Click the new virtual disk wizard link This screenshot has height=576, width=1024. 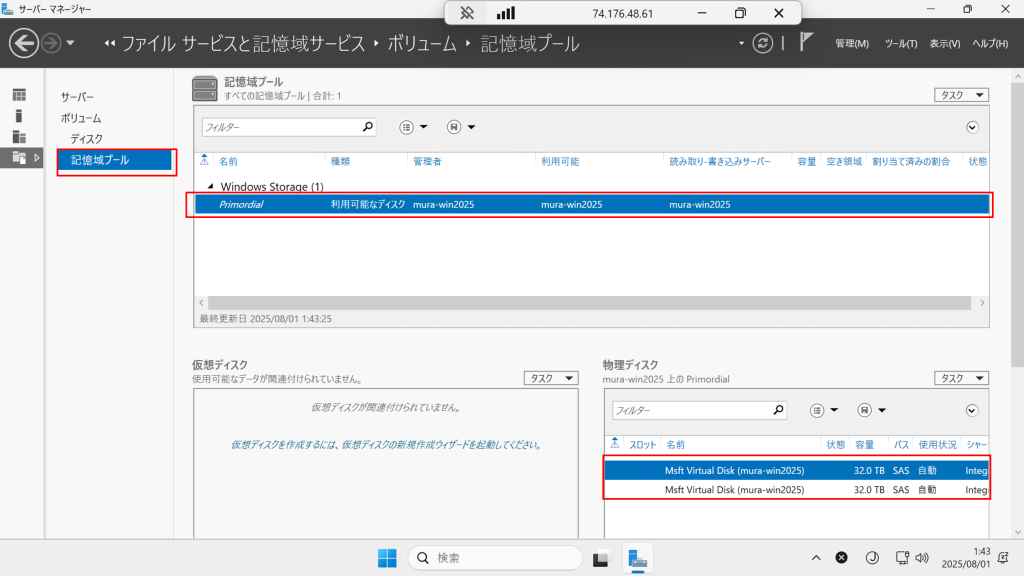[x=386, y=445]
